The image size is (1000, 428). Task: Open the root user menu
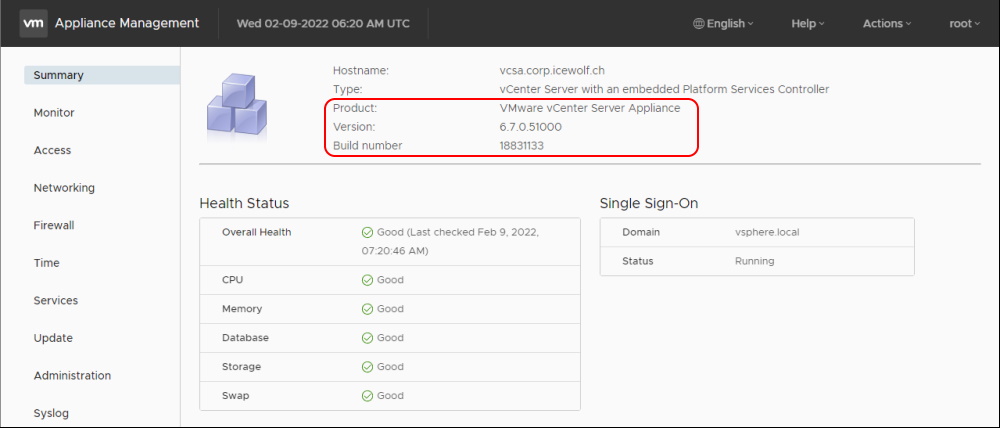[x=965, y=24]
